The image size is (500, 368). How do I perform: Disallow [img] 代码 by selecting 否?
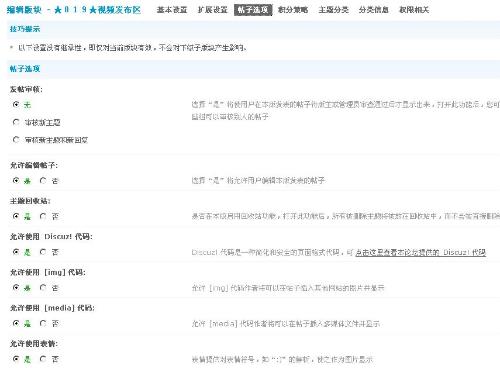pos(43,288)
